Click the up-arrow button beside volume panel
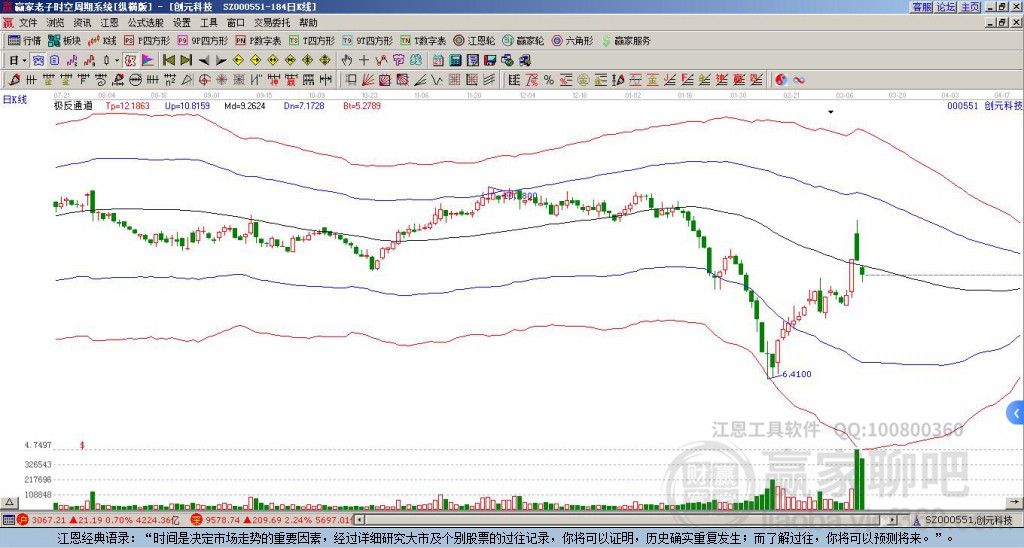Viewport: 1024px width, 548px height. [x=9, y=502]
